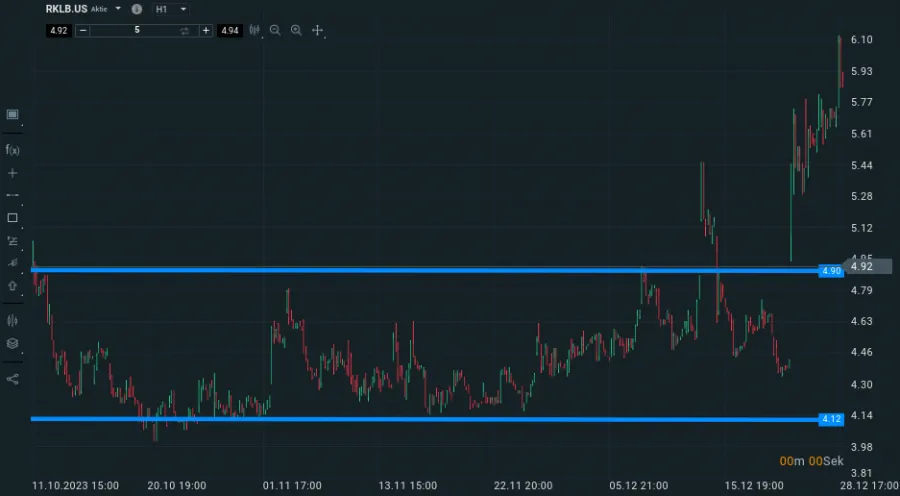Select the rectangle shape drawing tool
The width and height of the screenshot is (900, 496).
click(x=13, y=217)
